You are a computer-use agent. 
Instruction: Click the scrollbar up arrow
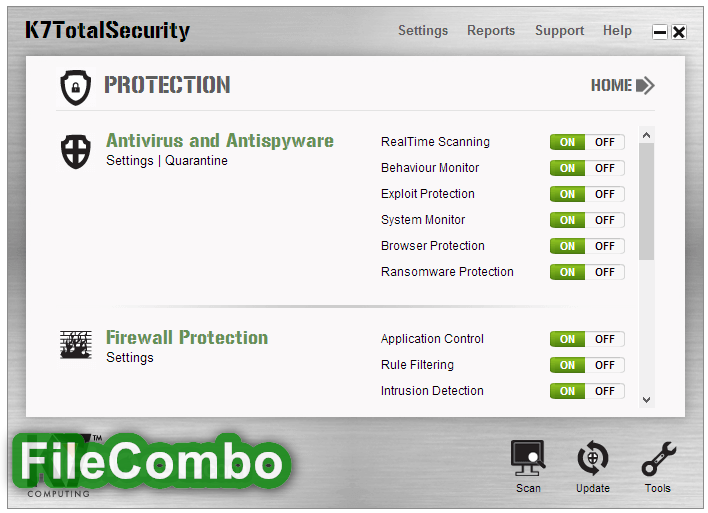tap(647, 135)
